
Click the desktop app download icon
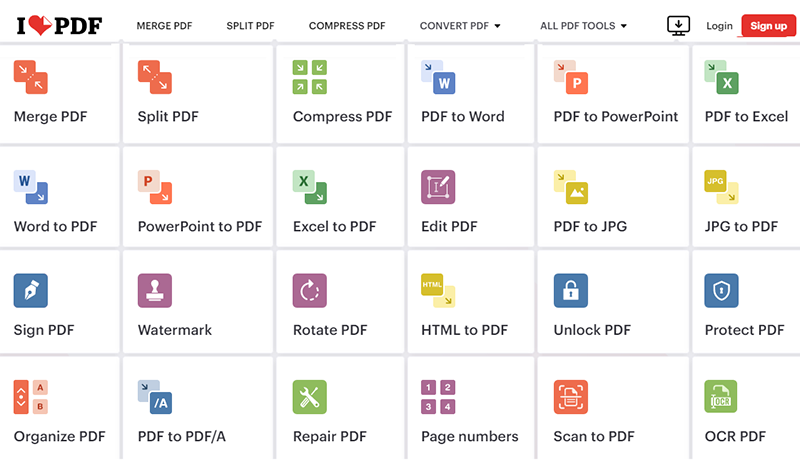[679, 26]
